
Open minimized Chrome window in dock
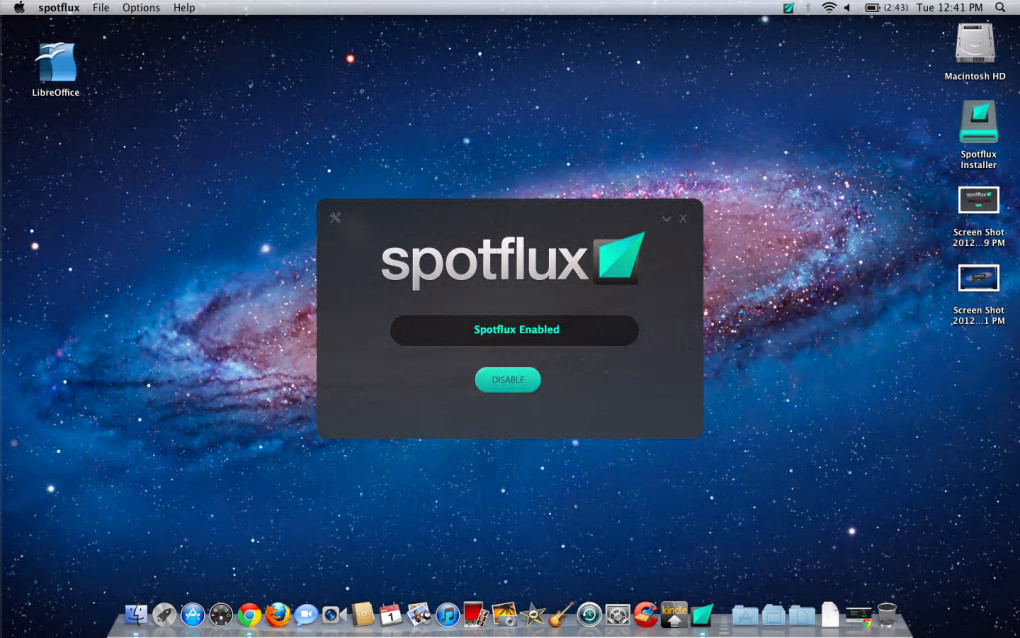859,616
